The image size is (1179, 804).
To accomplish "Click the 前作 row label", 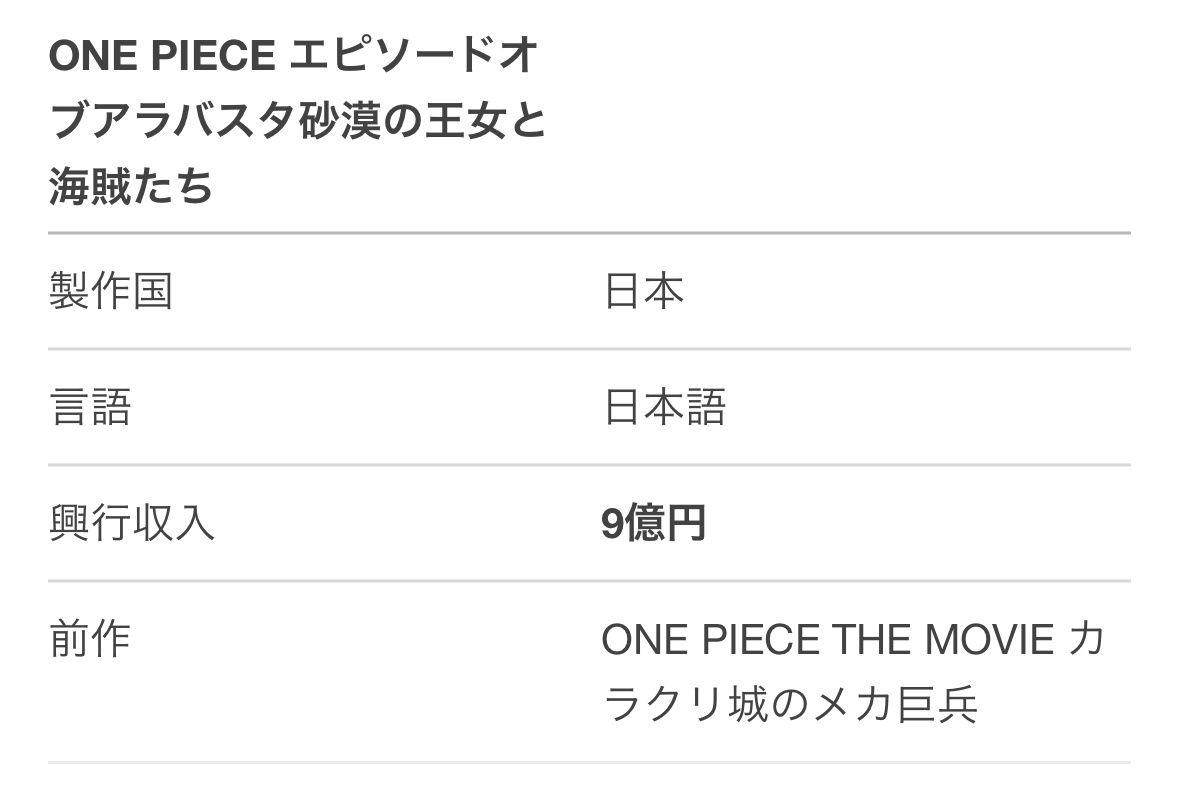I will point(90,639).
